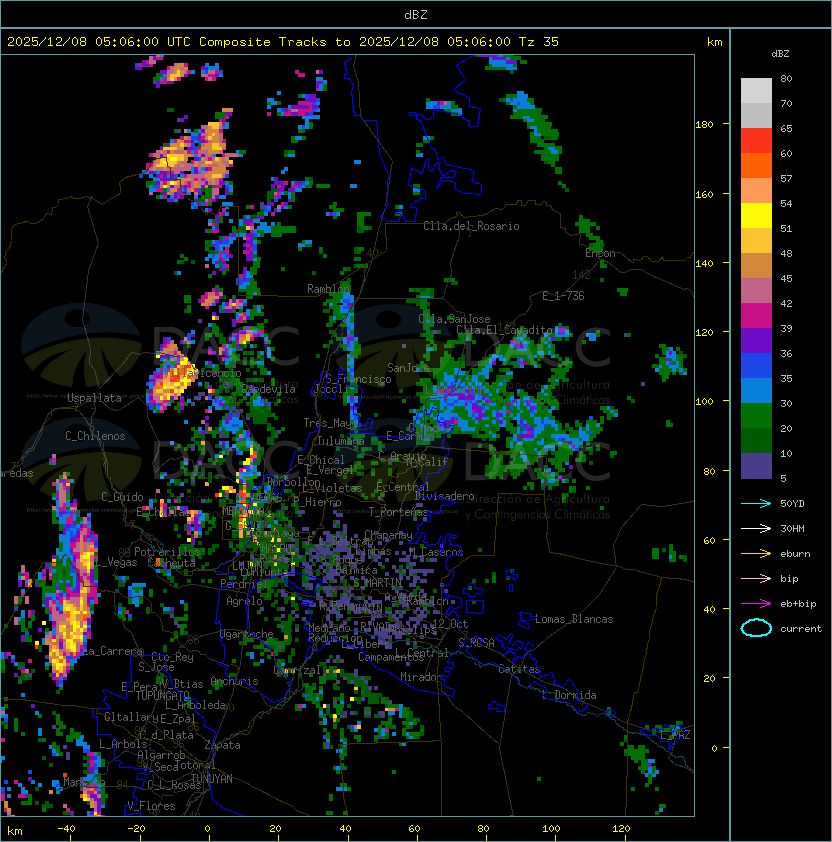Click the 'Ugarteche' map label
This screenshot has width=832, height=842.
click(x=247, y=634)
